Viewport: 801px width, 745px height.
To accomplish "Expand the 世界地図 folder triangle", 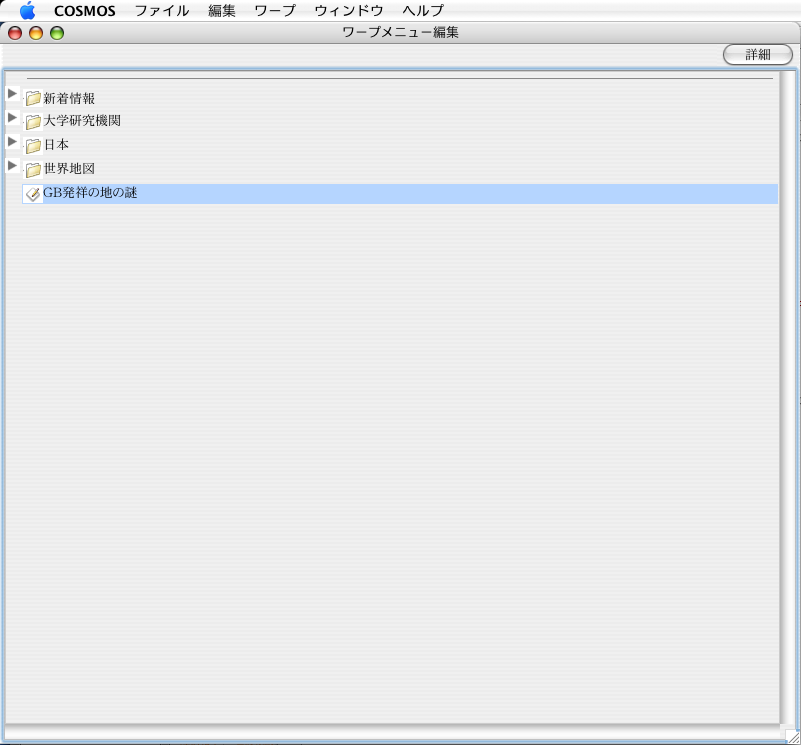I will 12,165.
